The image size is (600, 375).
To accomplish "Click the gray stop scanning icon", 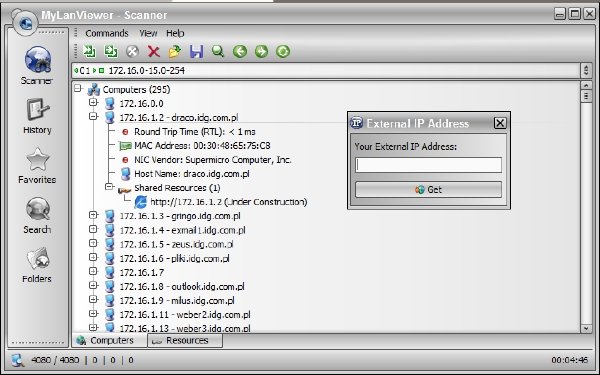I will pos(132,51).
